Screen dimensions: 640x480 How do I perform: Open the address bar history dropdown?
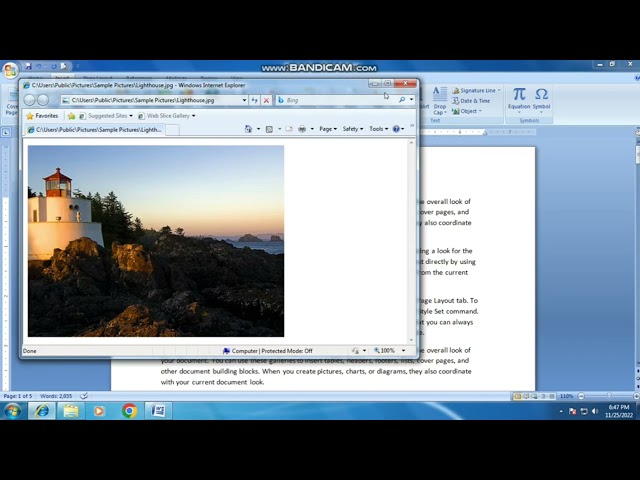pyautogui.click(x=244, y=100)
